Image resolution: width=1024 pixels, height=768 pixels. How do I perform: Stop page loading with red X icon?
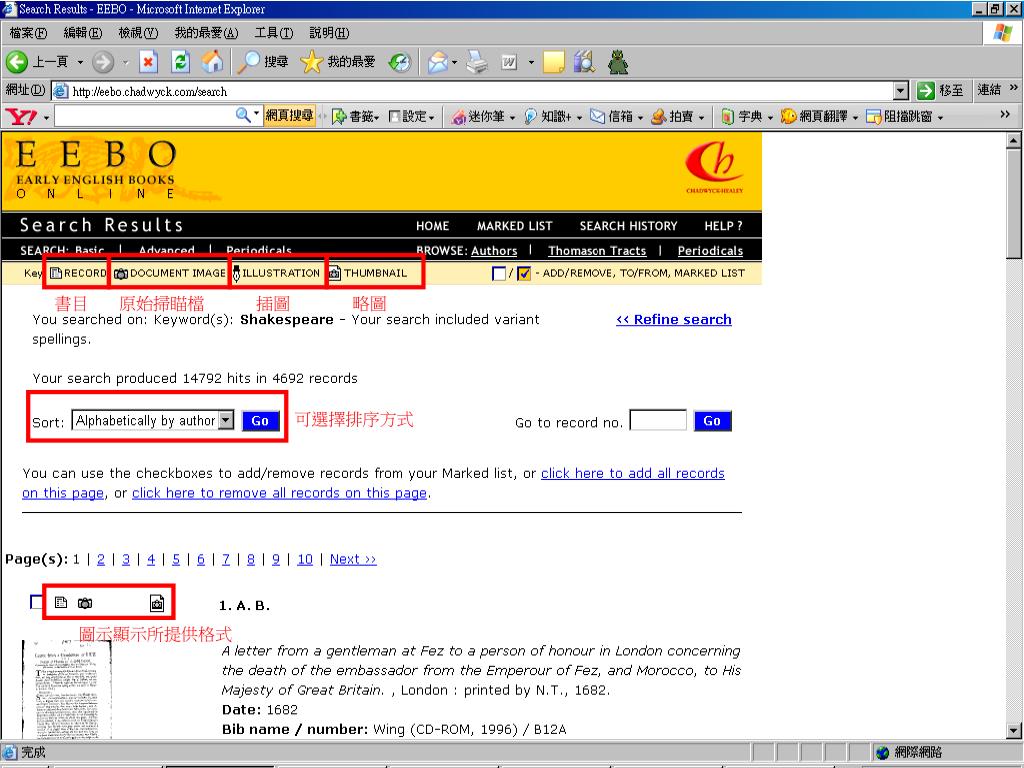pyautogui.click(x=149, y=62)
